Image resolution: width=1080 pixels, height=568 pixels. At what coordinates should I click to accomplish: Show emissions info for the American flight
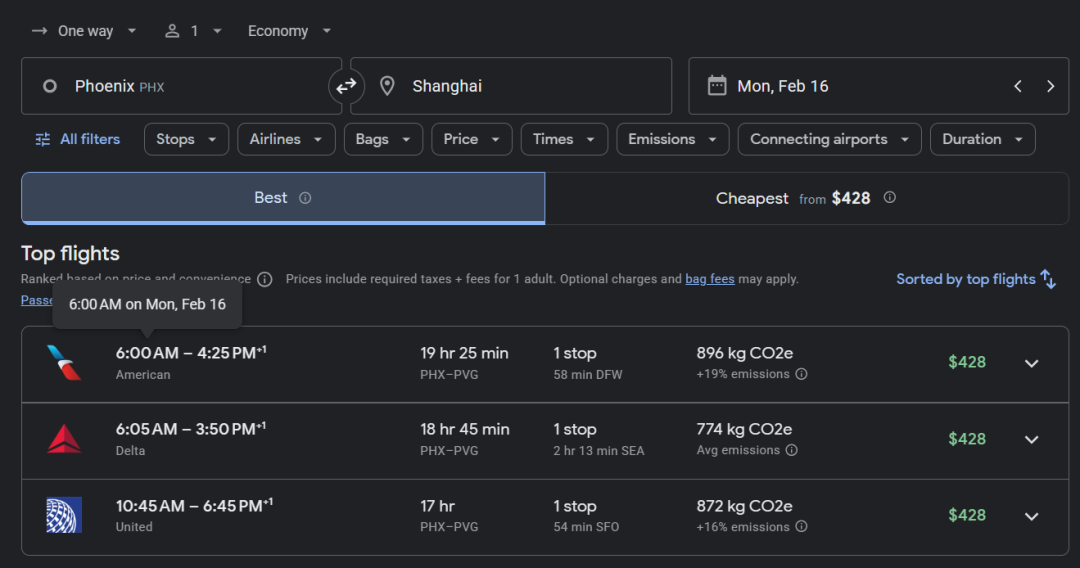click(x=801, y=375)
